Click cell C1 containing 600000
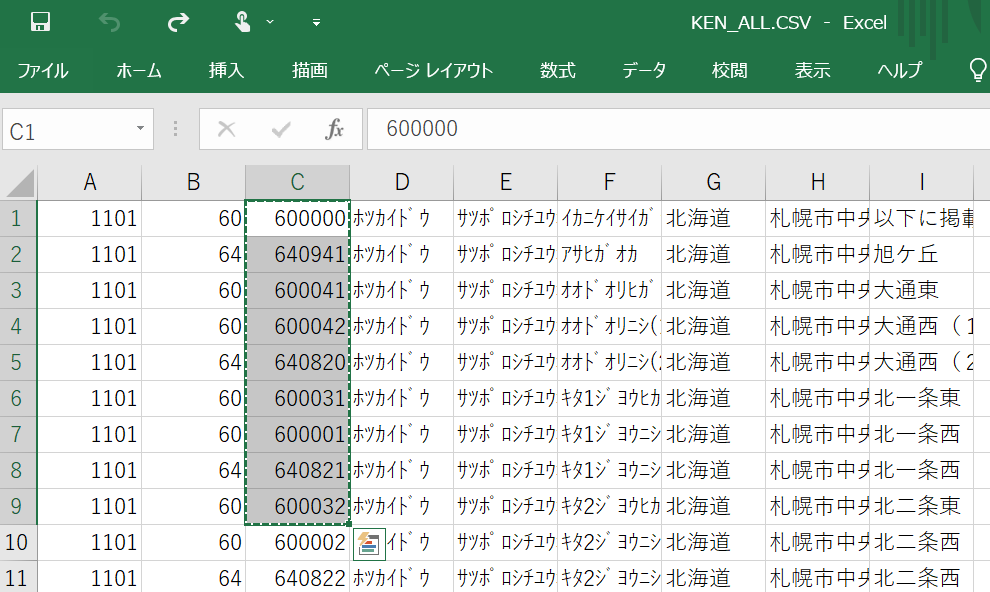Screen dimensions: 990x592 point(297,218)
